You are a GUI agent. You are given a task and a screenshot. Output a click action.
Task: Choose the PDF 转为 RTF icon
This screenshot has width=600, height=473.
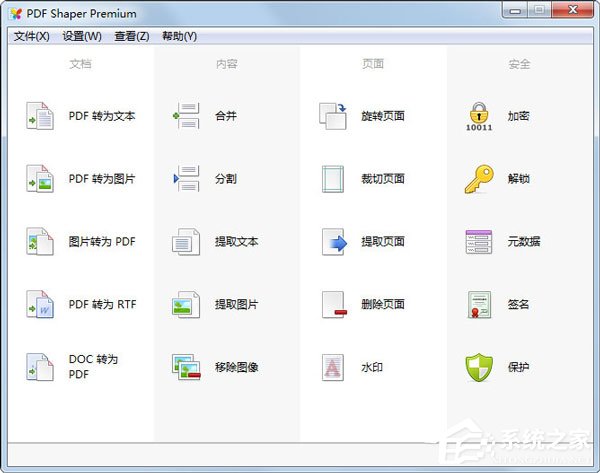coord(40,304)
